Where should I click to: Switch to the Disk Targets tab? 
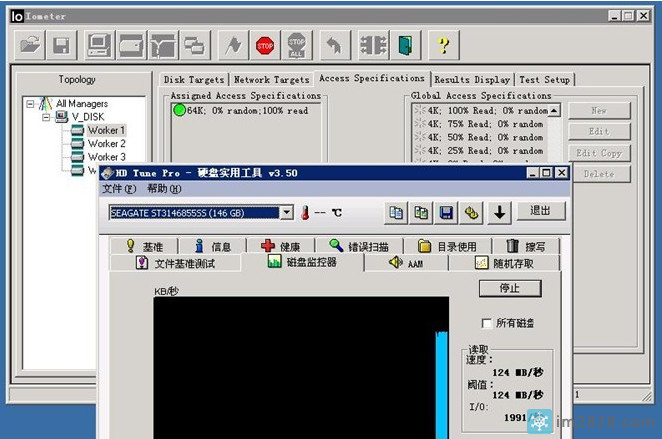click(x=194, y=80)
